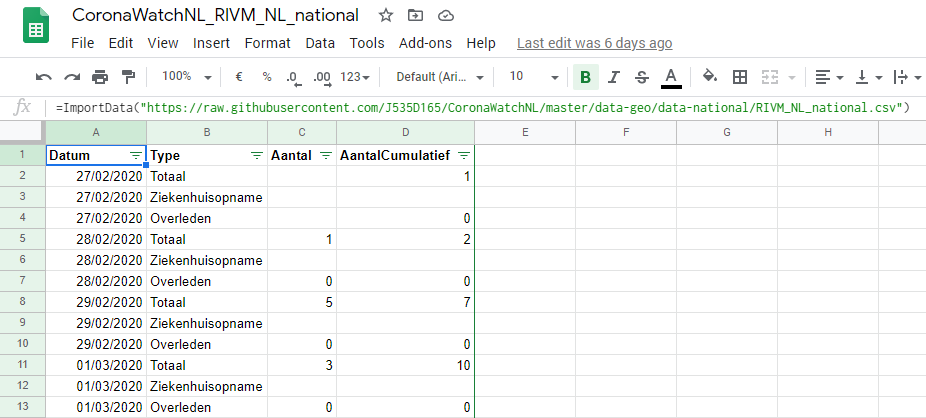
Task: Open the AantalCumulatief column filter
Action: 464,156
